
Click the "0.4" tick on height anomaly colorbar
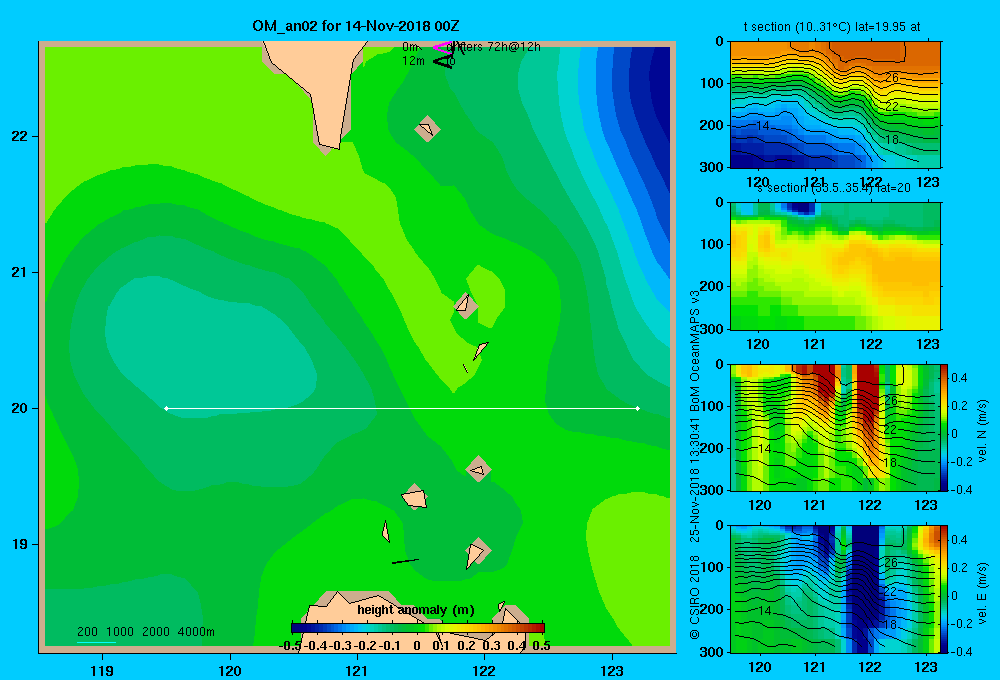(x=517, y=646)
